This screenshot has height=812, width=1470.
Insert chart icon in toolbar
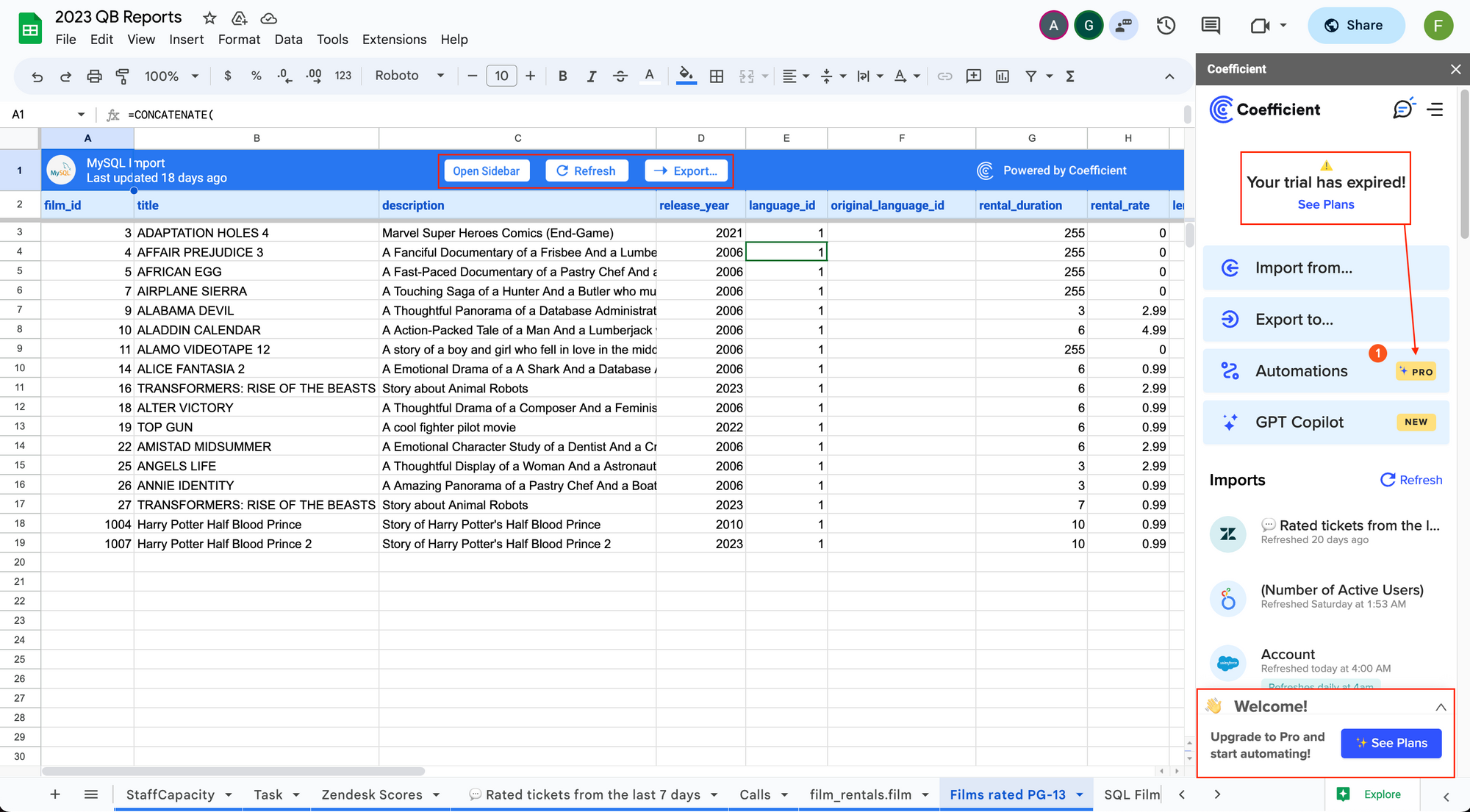1003,76
